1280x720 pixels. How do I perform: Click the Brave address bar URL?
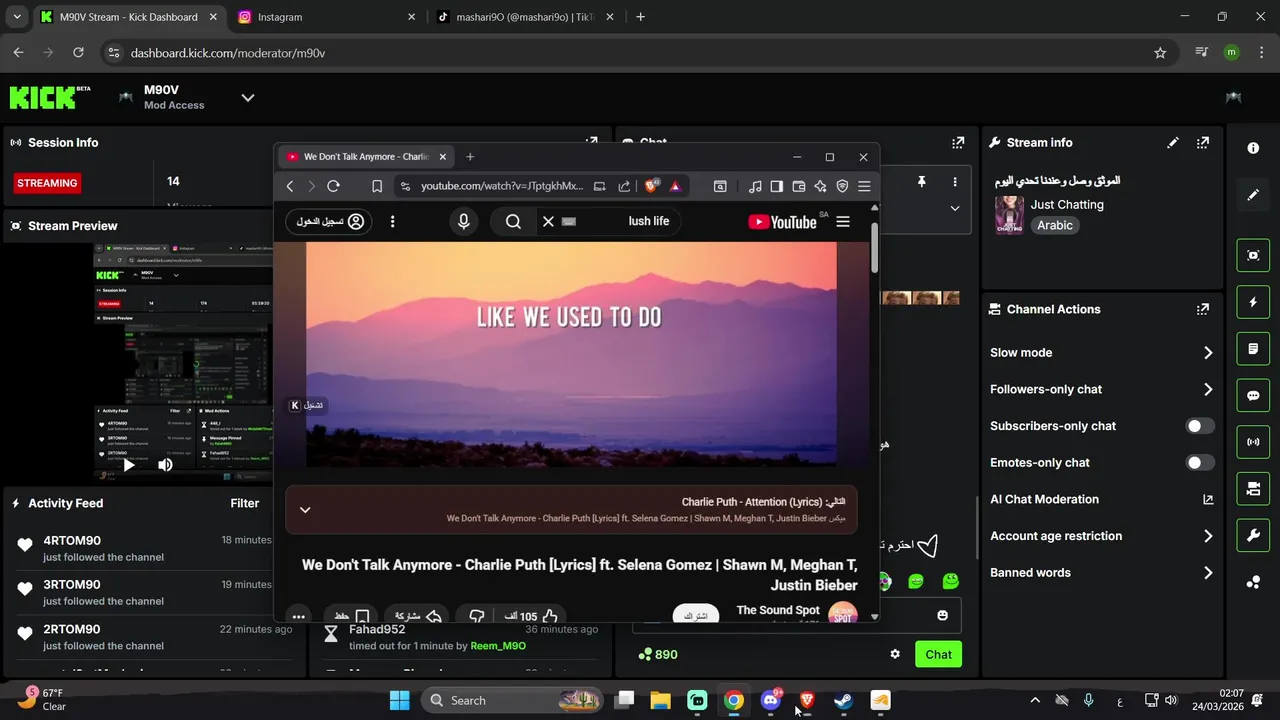pos(502,186)
